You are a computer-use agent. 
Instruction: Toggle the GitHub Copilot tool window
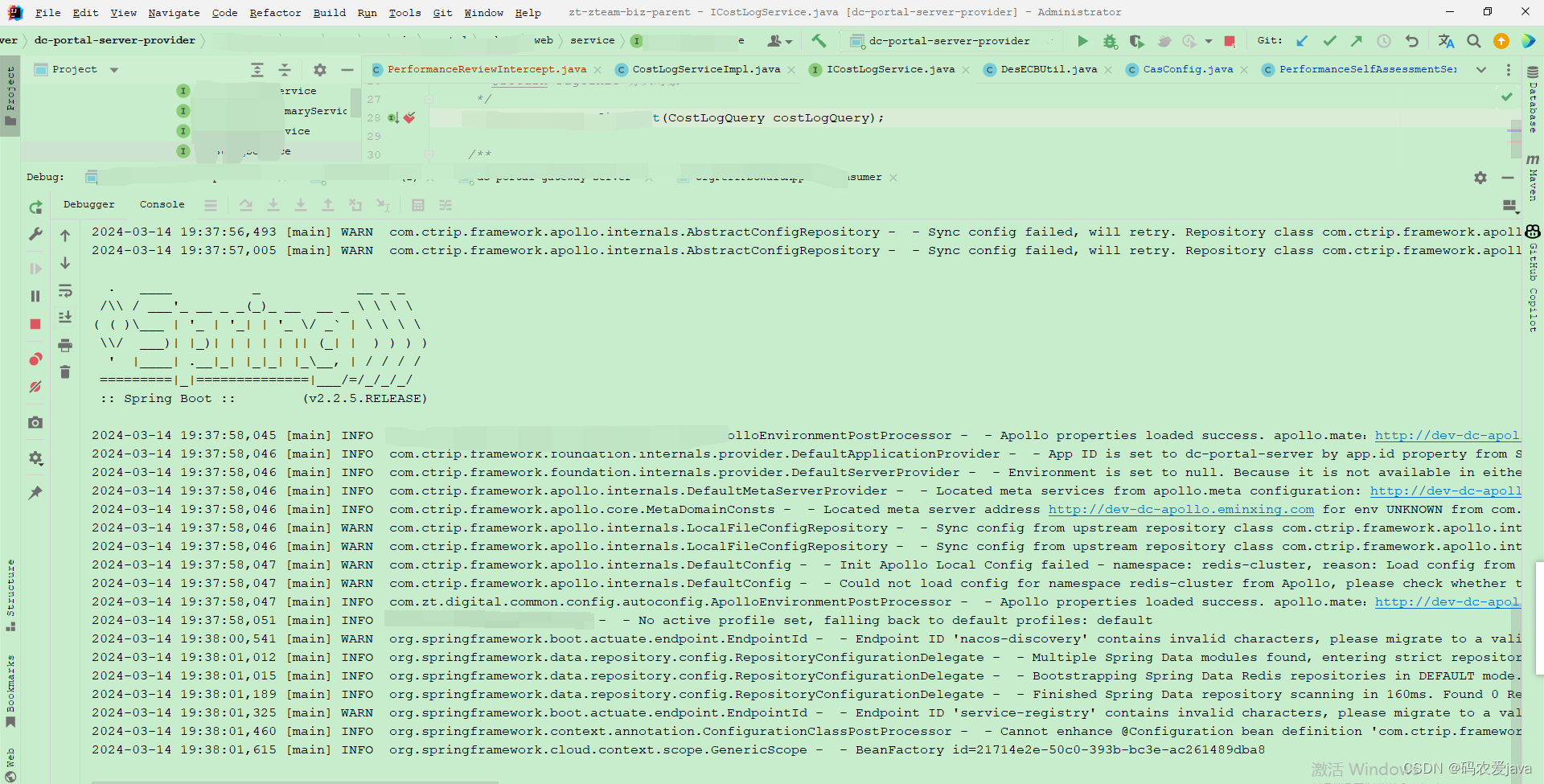coord(1533,279)
